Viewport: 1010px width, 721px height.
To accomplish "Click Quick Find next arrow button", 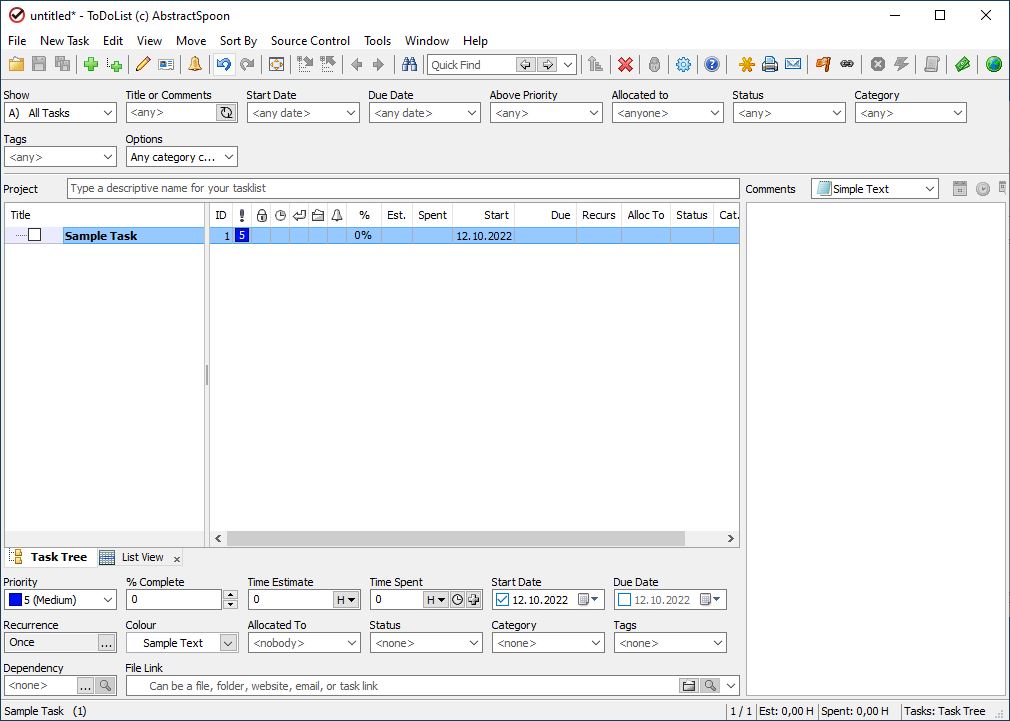I will tap(548, 64).
